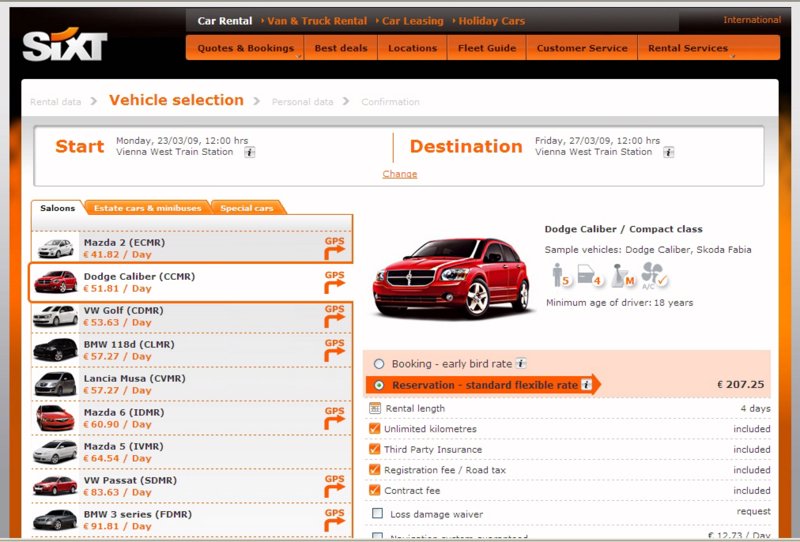This screenshot has height=542, width=800.
Task: Click GPS arrow icon for Mazda 6
Action: (335, 418)
